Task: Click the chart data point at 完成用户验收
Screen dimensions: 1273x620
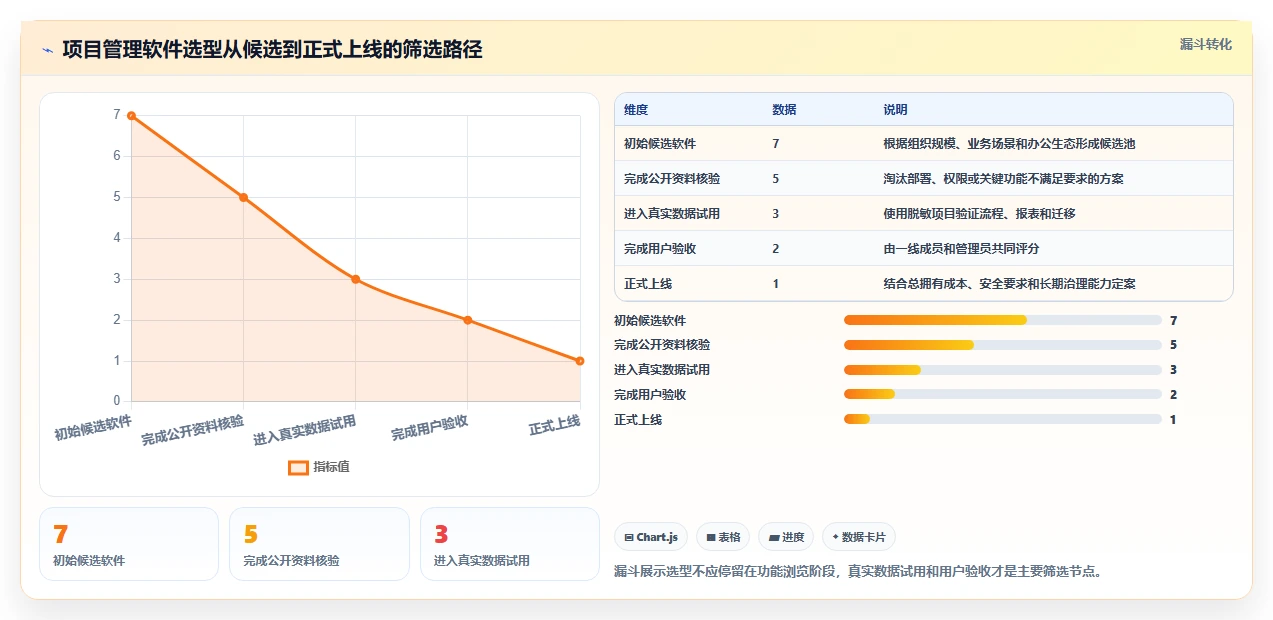Action: 467,320
